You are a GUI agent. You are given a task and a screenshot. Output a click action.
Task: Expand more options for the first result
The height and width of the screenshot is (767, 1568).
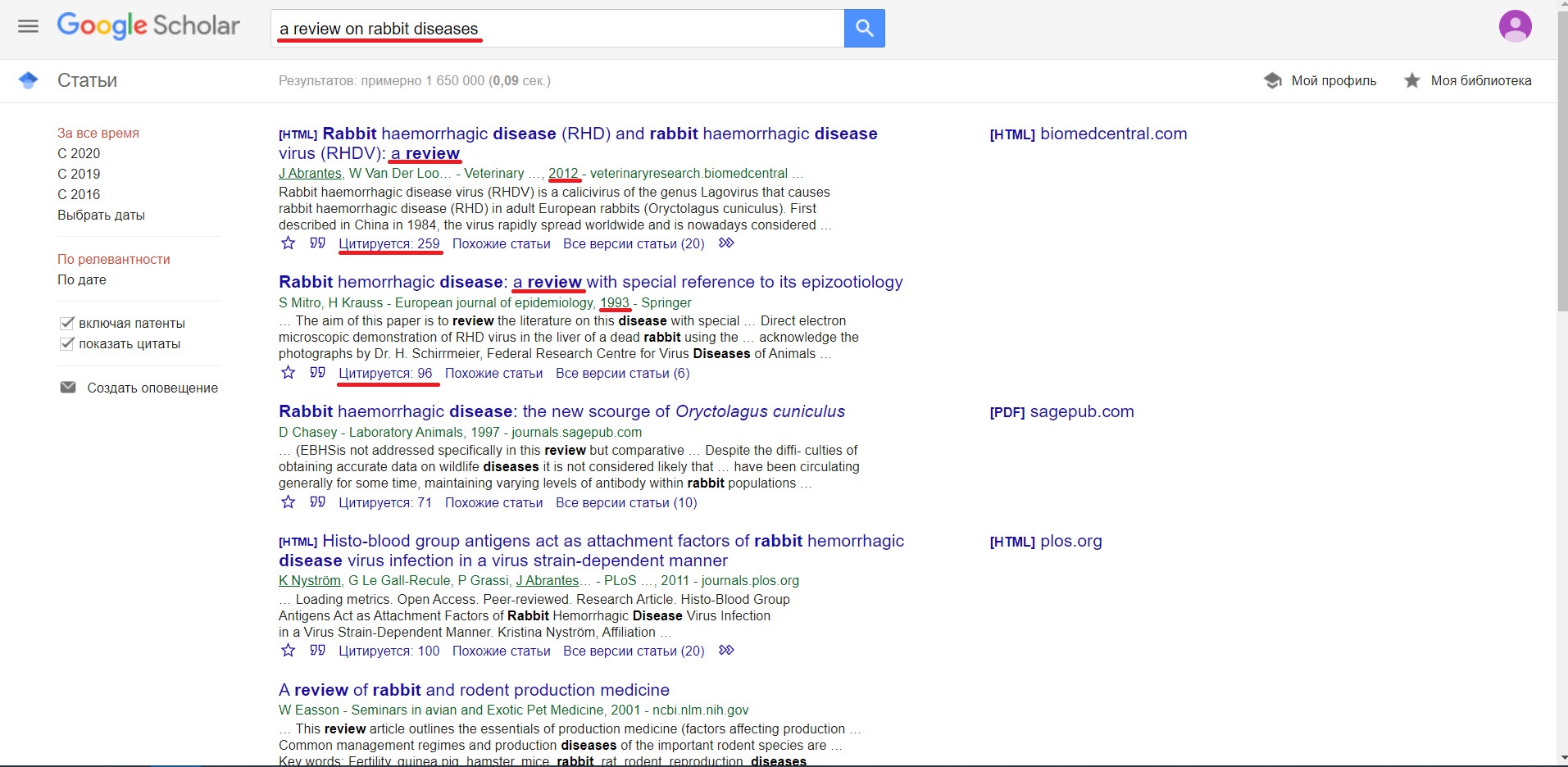(726, 243)
